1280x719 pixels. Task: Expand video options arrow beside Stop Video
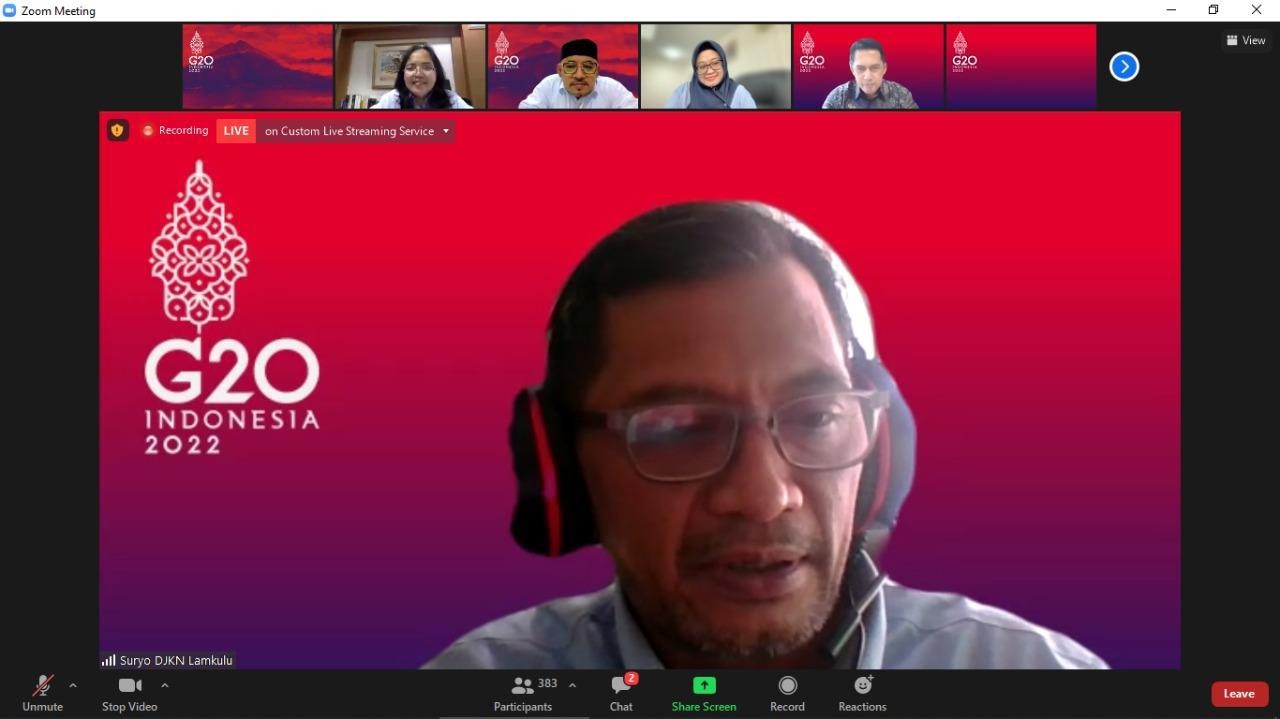point(165,685)
